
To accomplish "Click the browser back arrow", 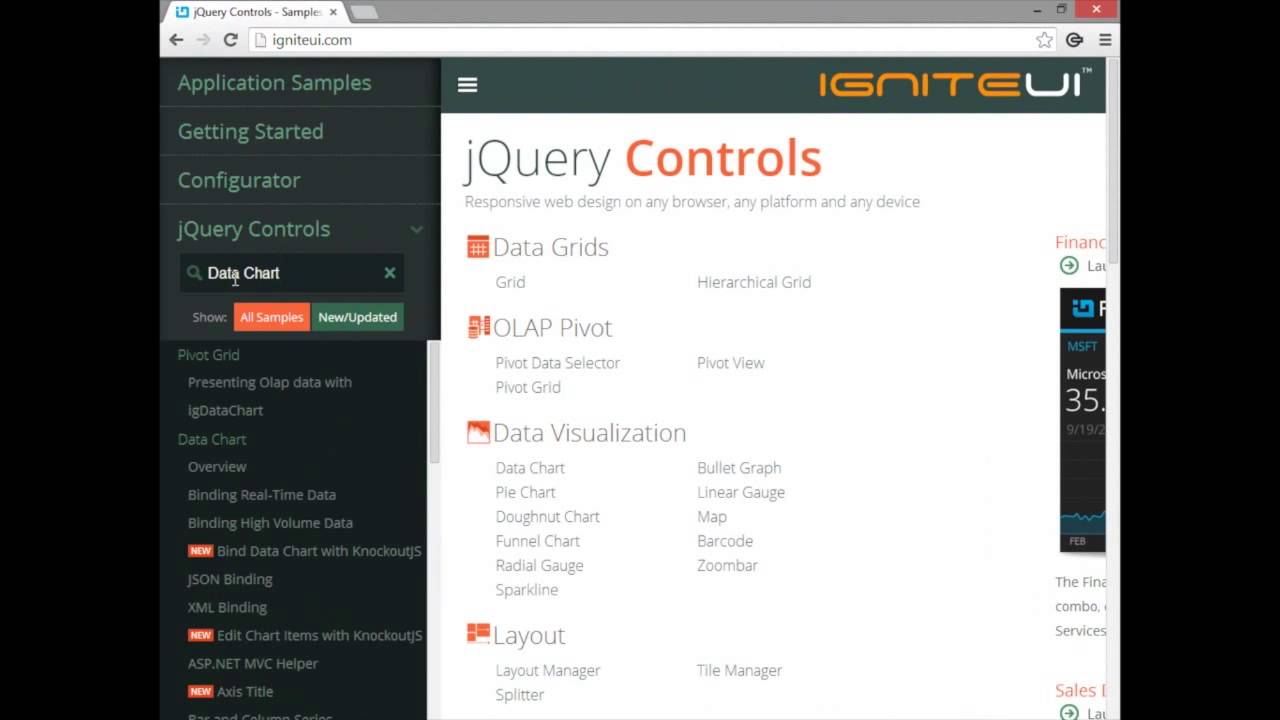I will 176,40.
